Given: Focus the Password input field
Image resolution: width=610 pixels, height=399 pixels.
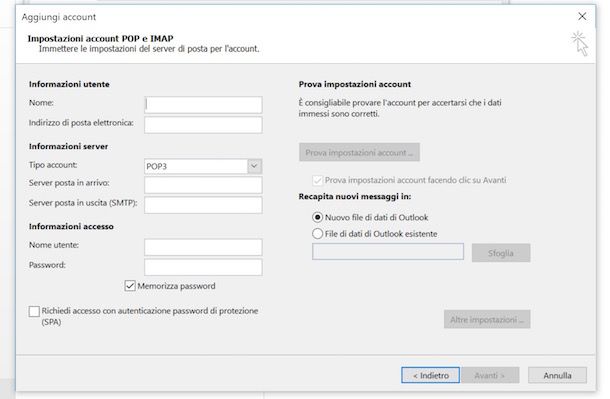Looking at the screenshot, I should 203,267.
